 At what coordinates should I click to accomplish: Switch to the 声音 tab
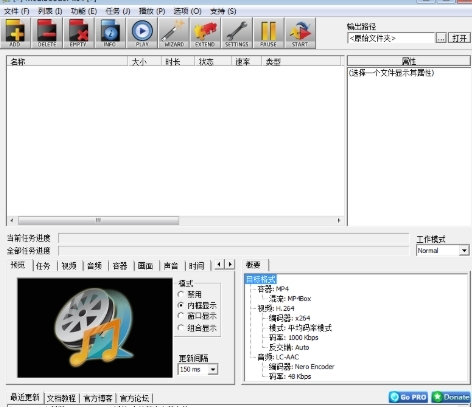point(171,266)
